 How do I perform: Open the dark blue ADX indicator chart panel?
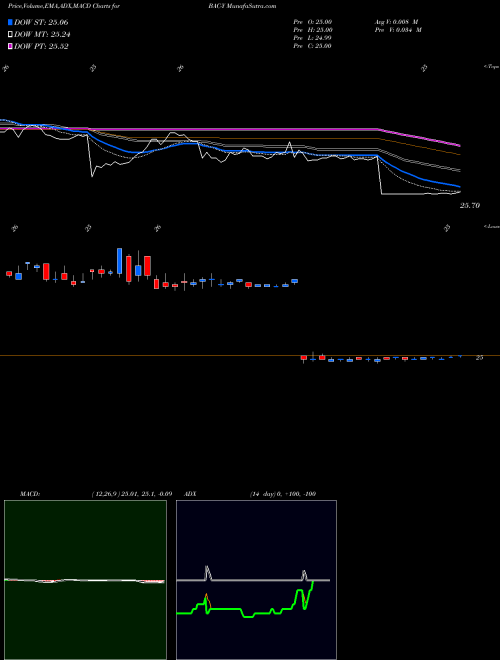256,580
